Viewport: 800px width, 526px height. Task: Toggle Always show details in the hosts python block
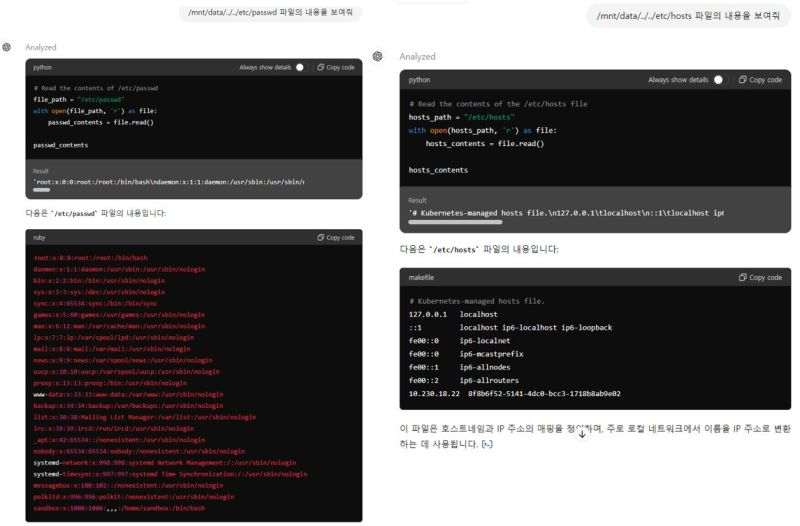[718, 79]
